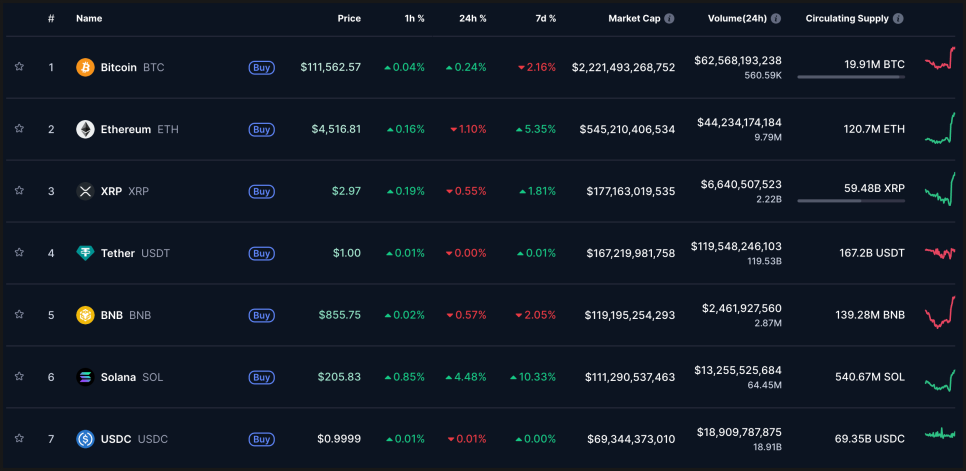Screen dimensions: 966x471
Task: Click the Tether coin logo
Action: point(85,253)
